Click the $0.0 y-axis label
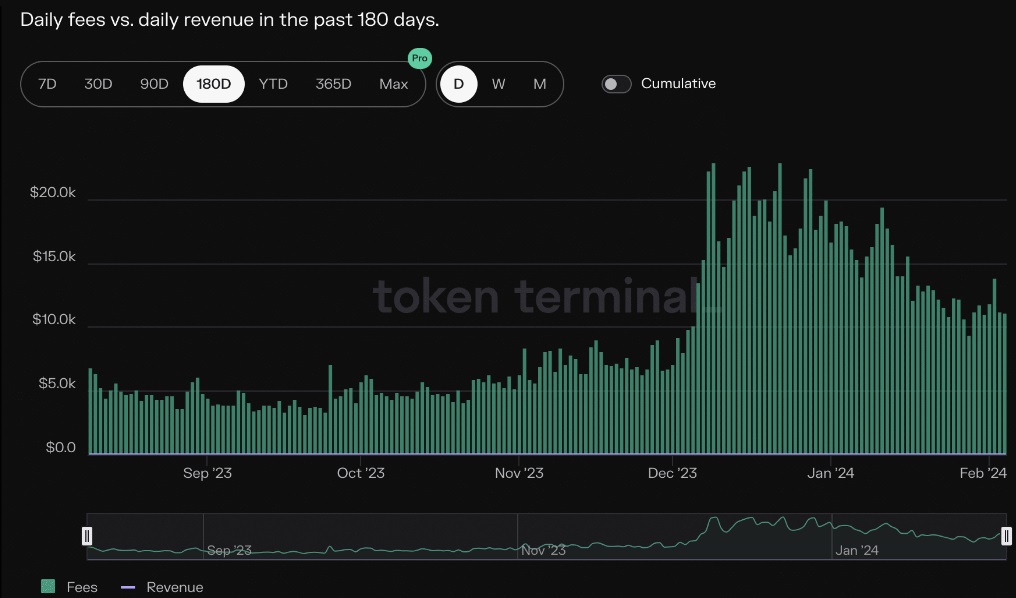Screen dimensions: 1016x598 60,448
